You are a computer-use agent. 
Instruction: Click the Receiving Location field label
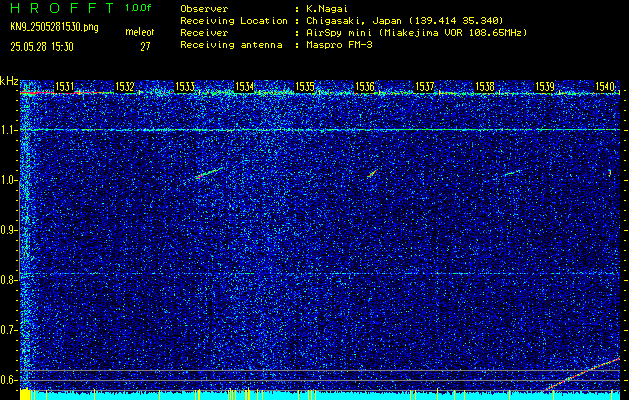coord(234,21)
